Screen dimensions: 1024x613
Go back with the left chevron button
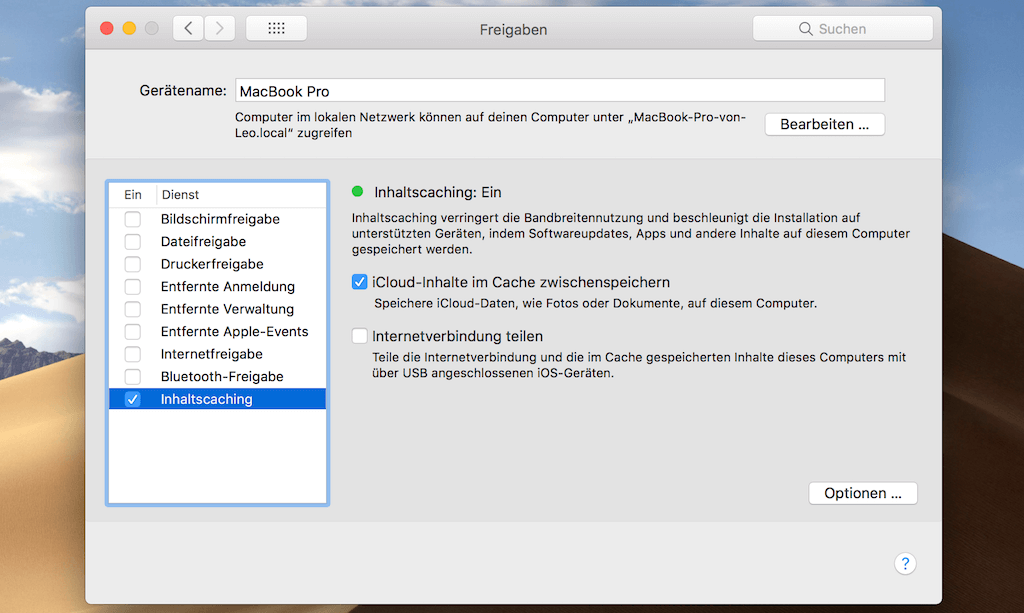(x=188, y=28)
